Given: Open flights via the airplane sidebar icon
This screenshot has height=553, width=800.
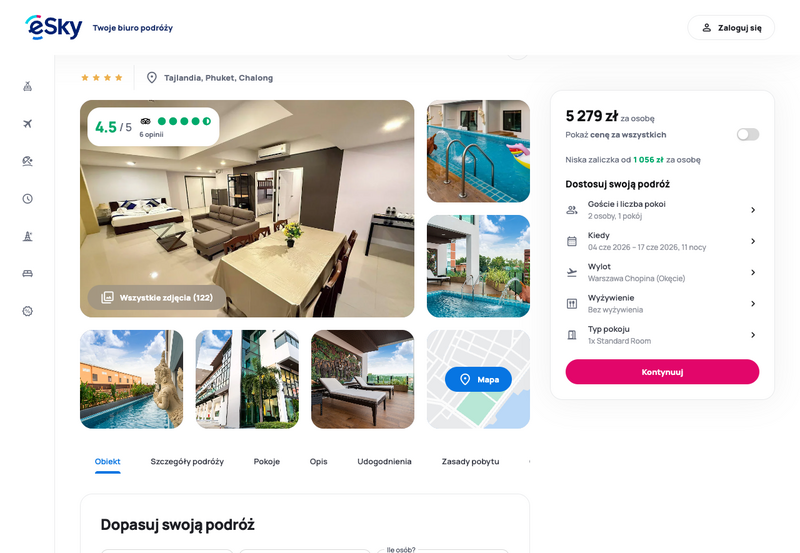Looking at the screenshot, I should point(28,123).
